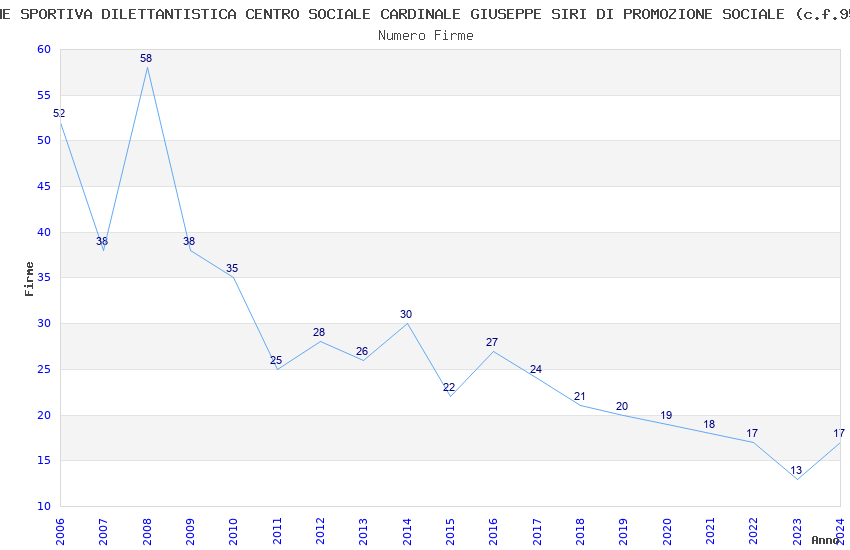Click the 2021 x-axis year label
The width and height of the screenshot is (850, 550).
[710, 531]
